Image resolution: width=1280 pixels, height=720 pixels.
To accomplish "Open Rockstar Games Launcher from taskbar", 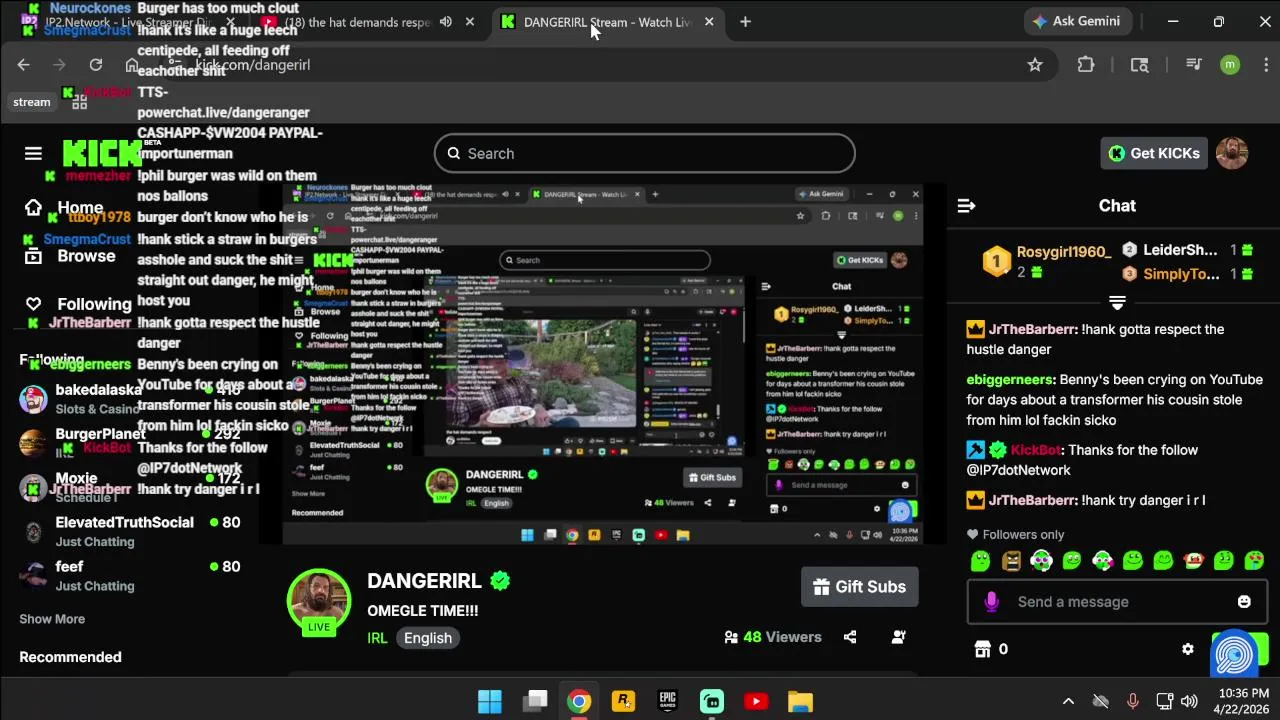I will 623,702.
